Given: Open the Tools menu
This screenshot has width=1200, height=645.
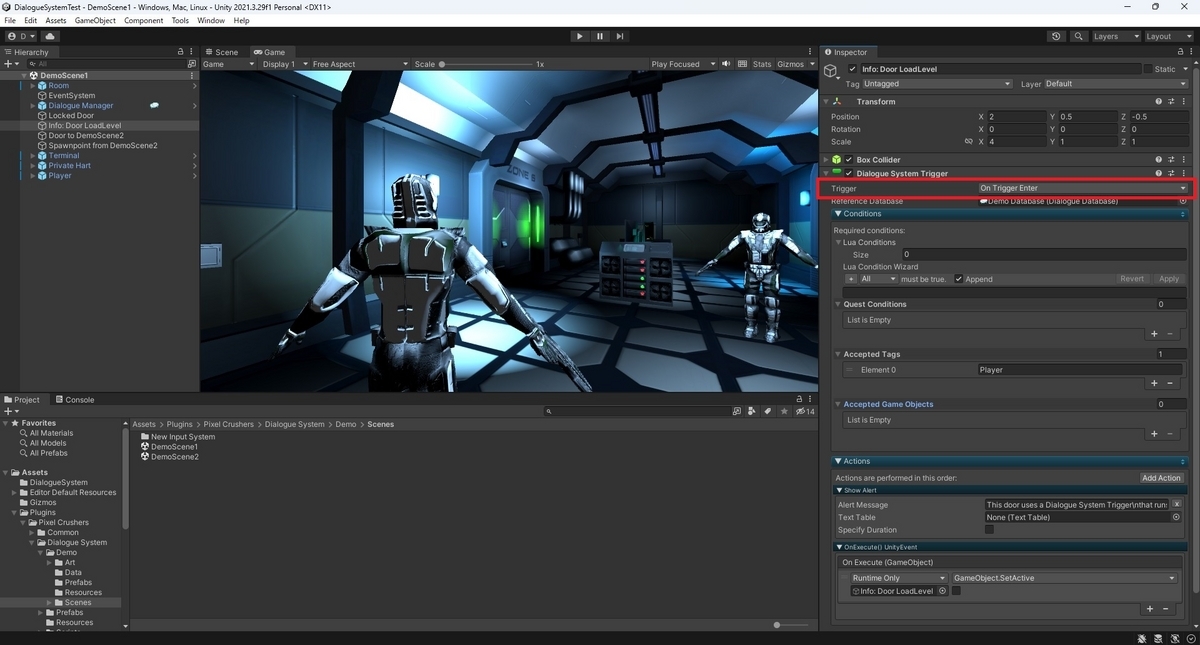Looking at the screenshot, I should pyautogui.click(x=180, y=20).
